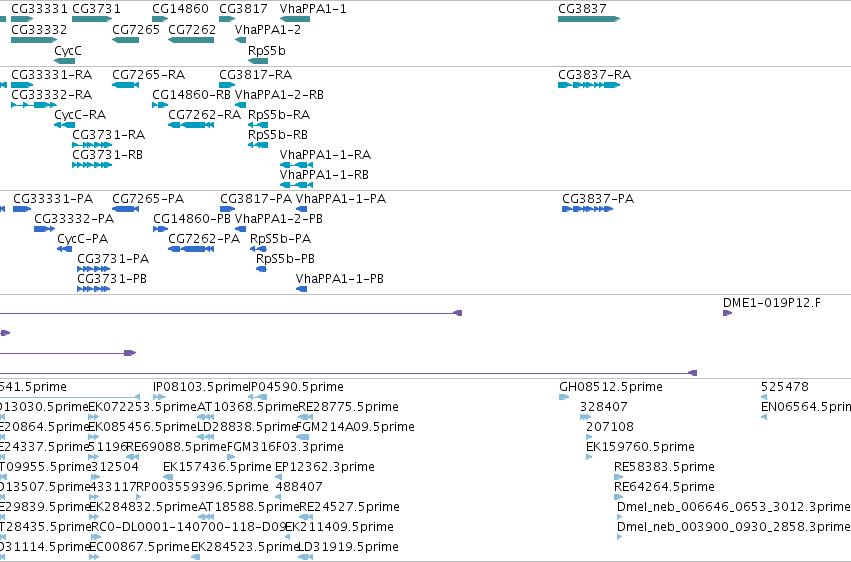The width and height of the screenshot is (851, 562).
Task: Select the RpS5b-PB protein label
Action: (x=285, y=259)
